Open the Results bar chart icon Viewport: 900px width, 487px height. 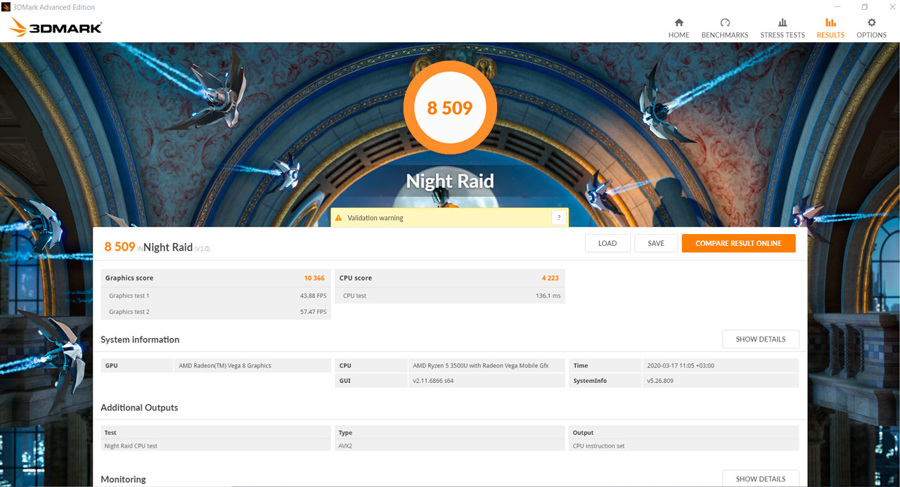coord(831,22)
